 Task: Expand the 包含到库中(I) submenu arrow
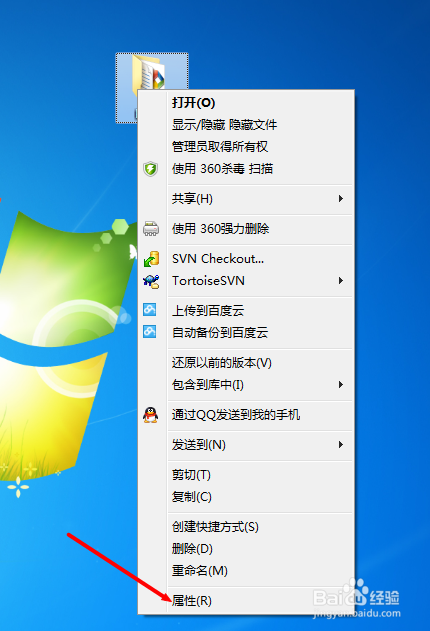[341, 385]
